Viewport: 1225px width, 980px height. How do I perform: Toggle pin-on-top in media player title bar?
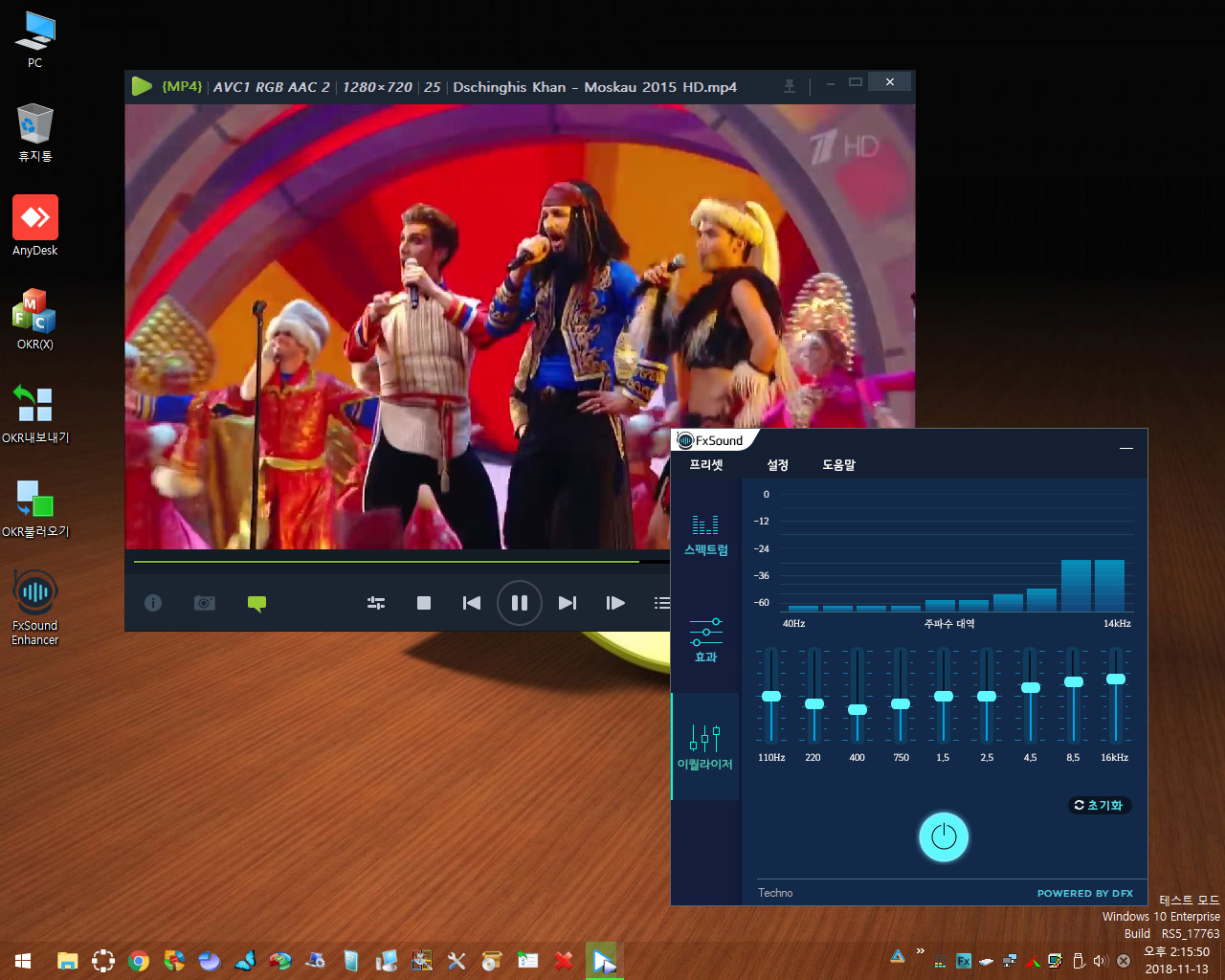point(790,86)
